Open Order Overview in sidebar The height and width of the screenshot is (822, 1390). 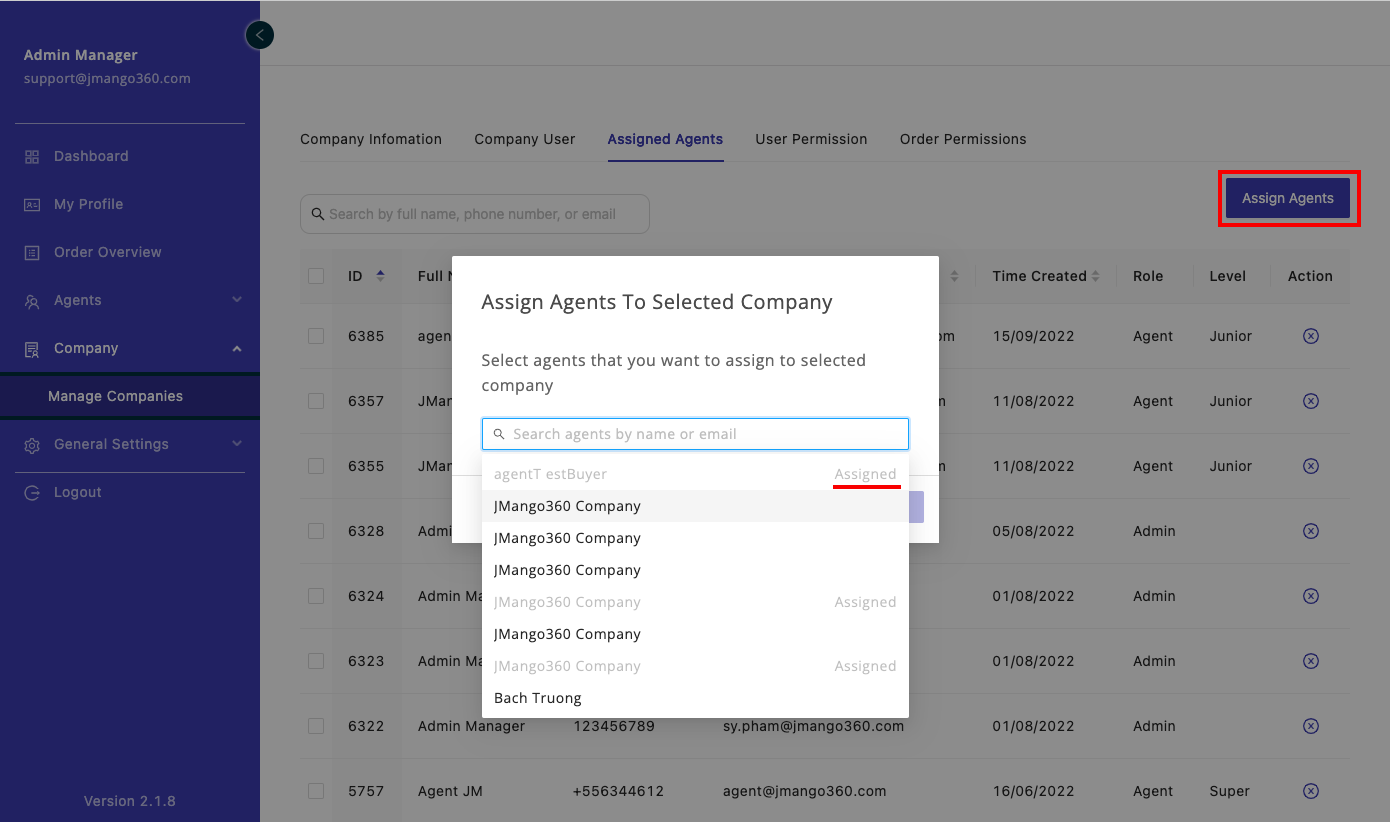[x=107, y=252]
